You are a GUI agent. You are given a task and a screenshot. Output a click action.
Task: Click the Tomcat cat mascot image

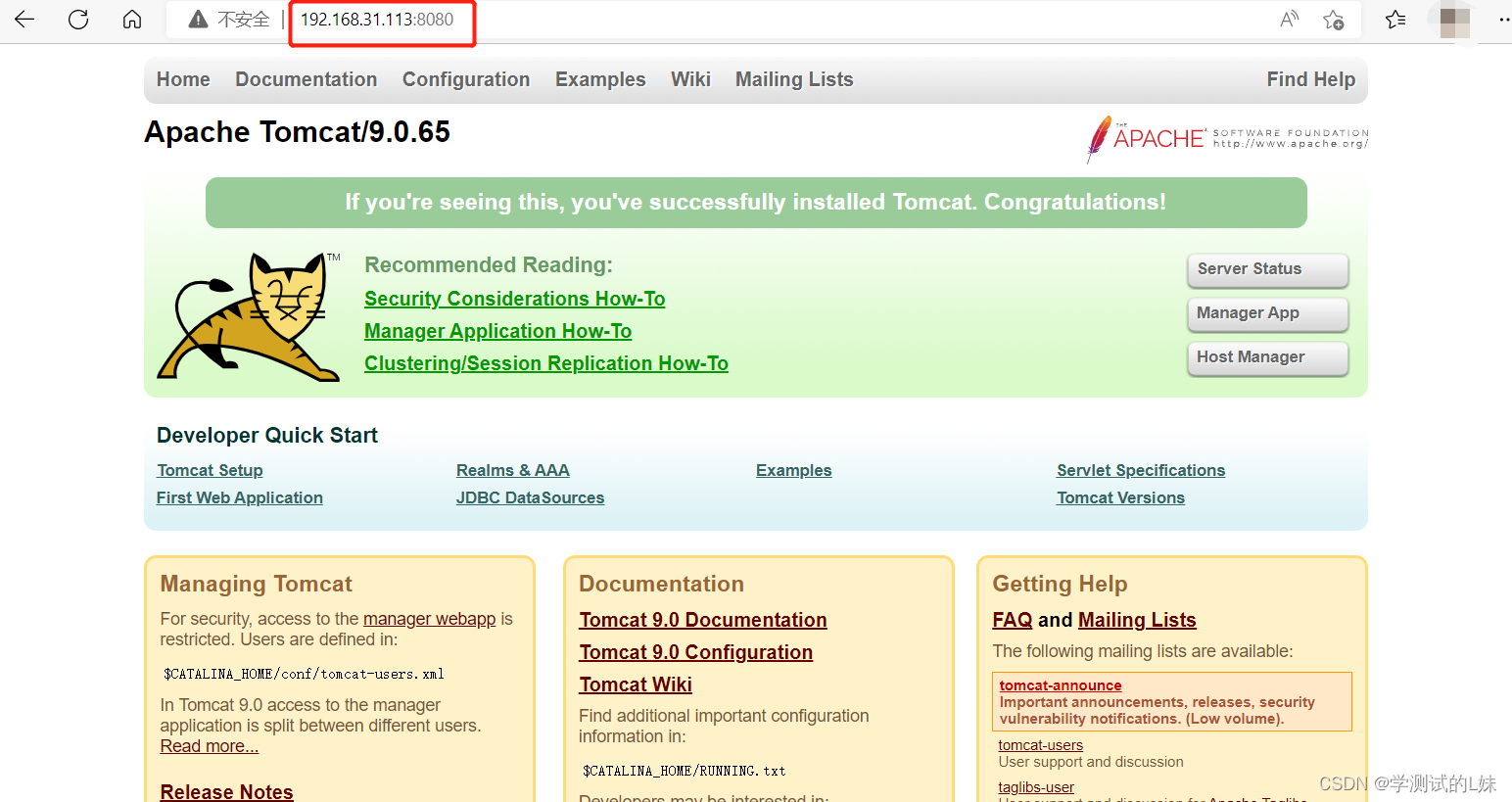tap(249, 316)
